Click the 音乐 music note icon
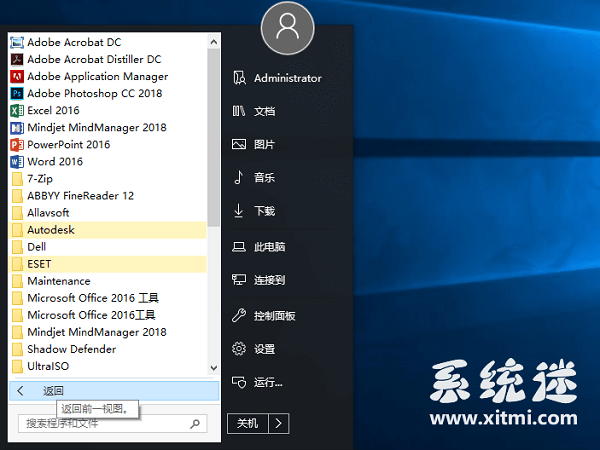Viewport: 600px width, 450px height. [x=238, y=177]
